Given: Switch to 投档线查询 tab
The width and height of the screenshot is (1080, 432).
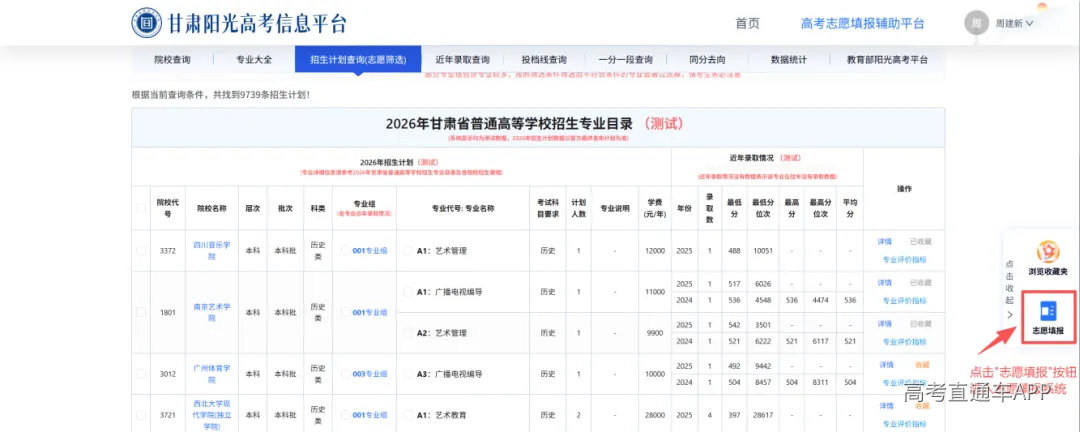Looking at the screenshot, I should [544, 60].
